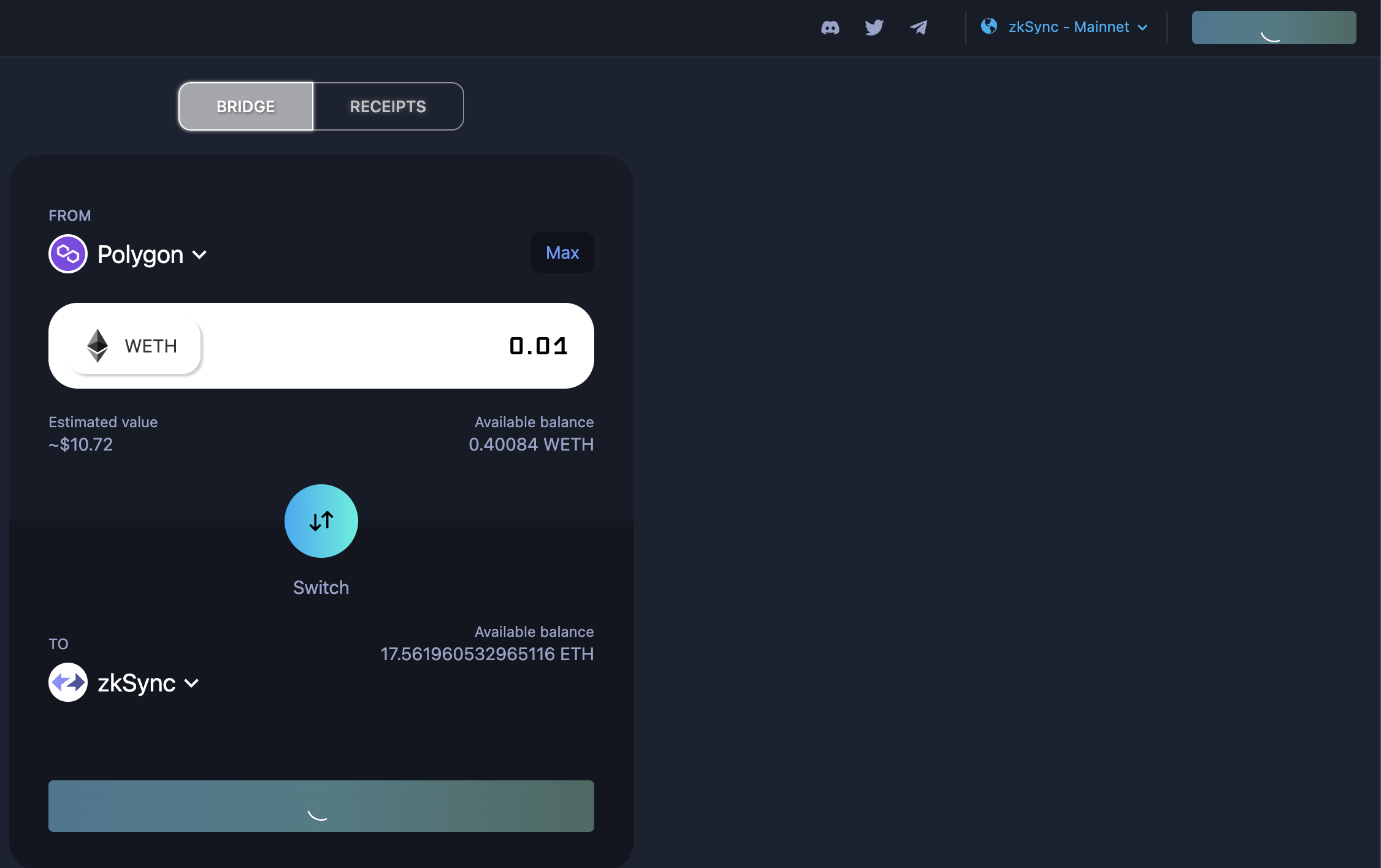Click the Max balance button
Image resolution: width=1381 pixels, height=868 pixels.
[562, 252]
